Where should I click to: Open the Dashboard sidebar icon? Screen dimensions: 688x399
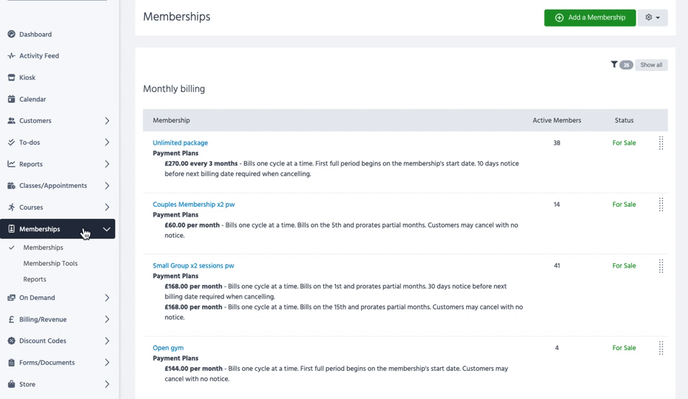[x=11, y=34]
